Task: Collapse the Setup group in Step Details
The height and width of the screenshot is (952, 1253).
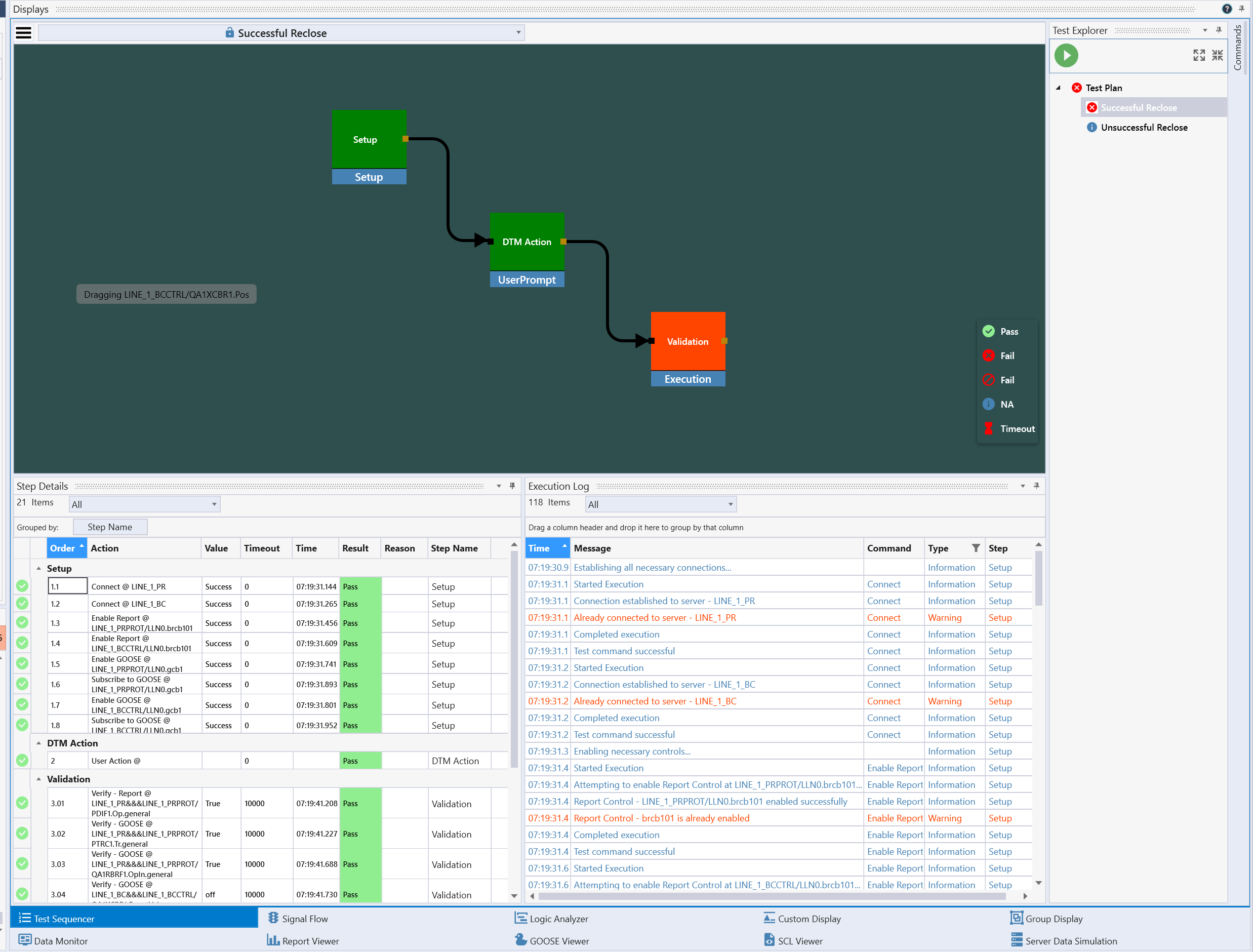Action: click(38, 568)
